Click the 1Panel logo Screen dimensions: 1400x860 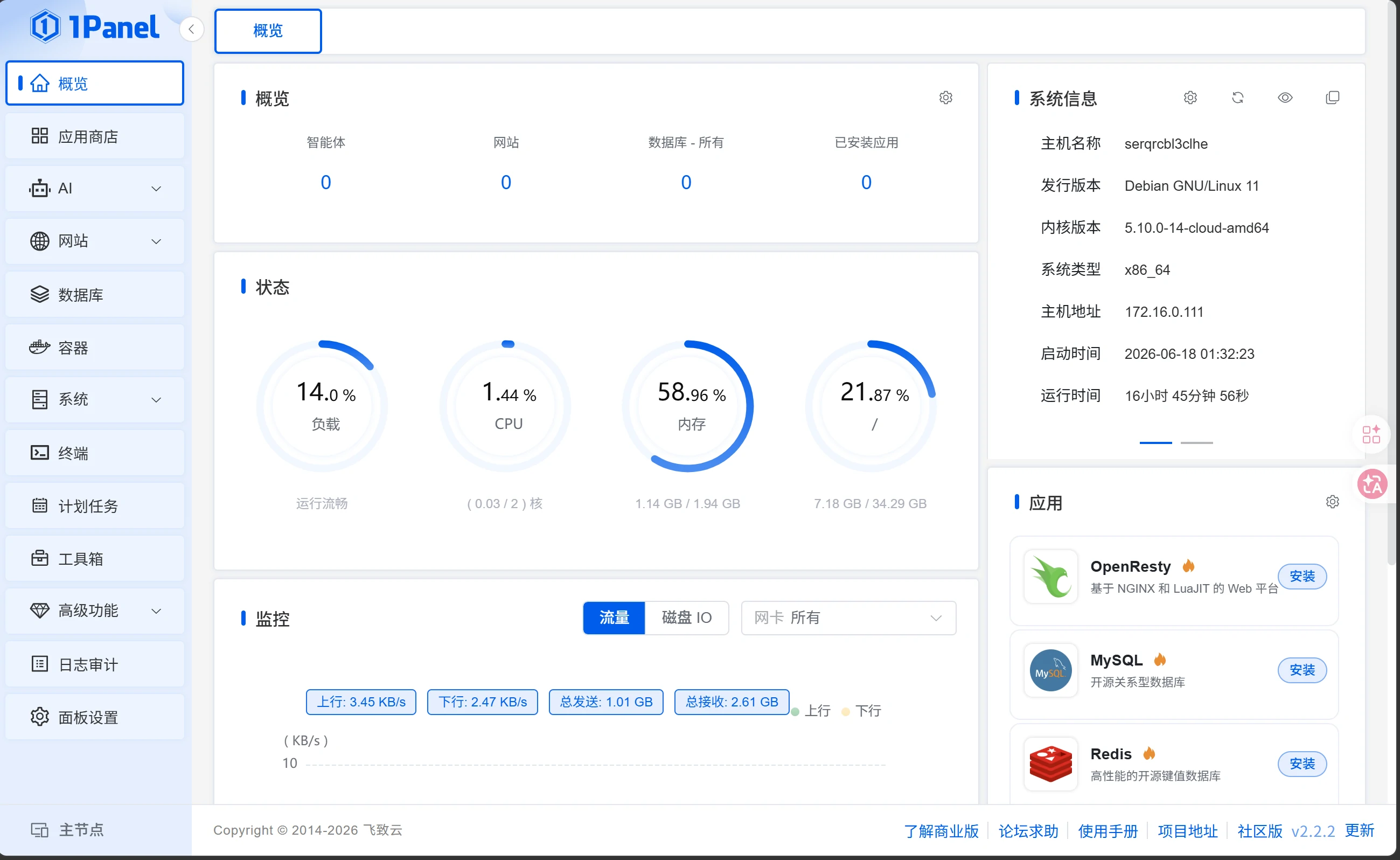point(94,27)
